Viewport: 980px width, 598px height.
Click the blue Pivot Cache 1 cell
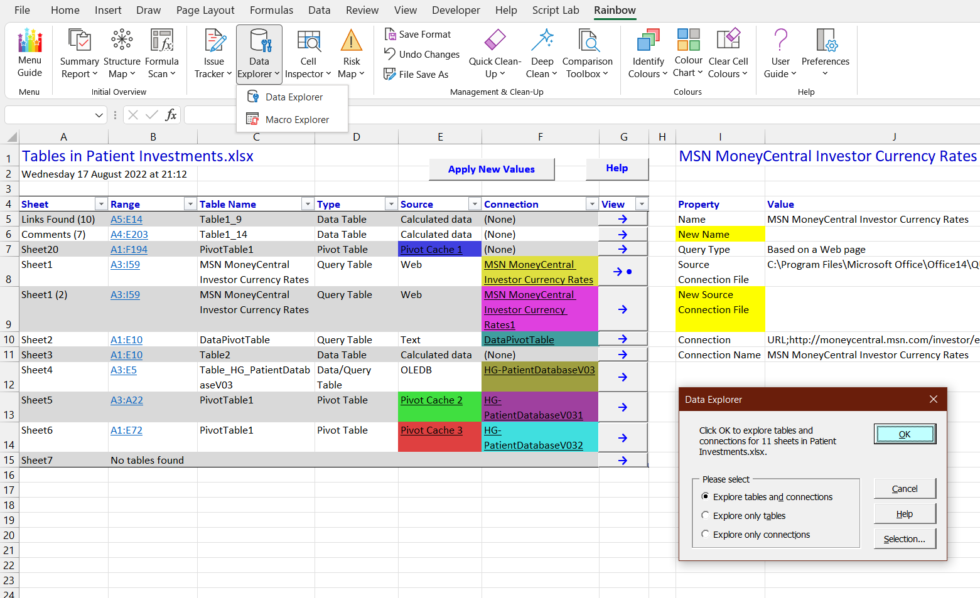pyautogui.click(x=438, y=249)
